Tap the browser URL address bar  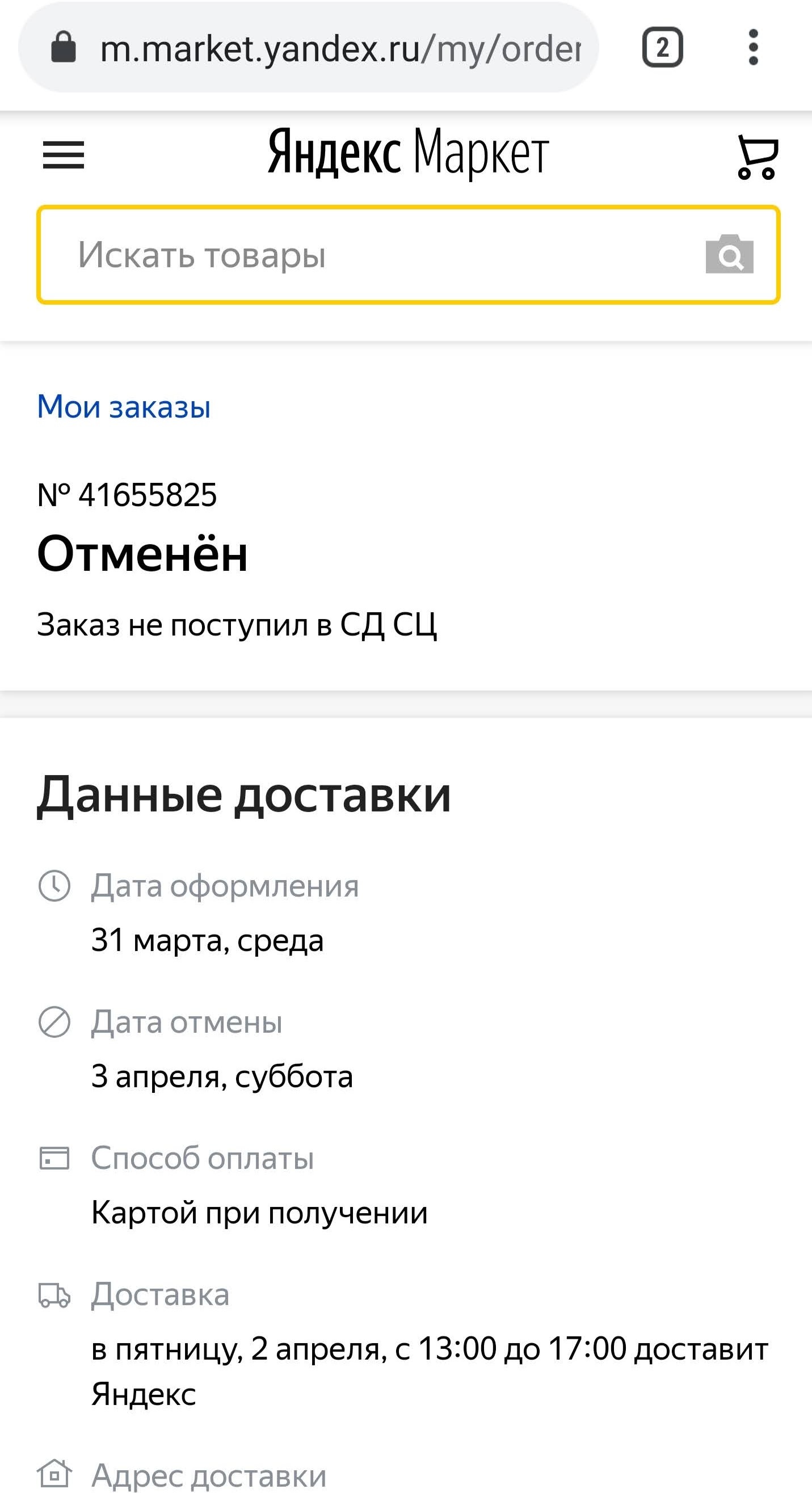(x=340, y=49)
